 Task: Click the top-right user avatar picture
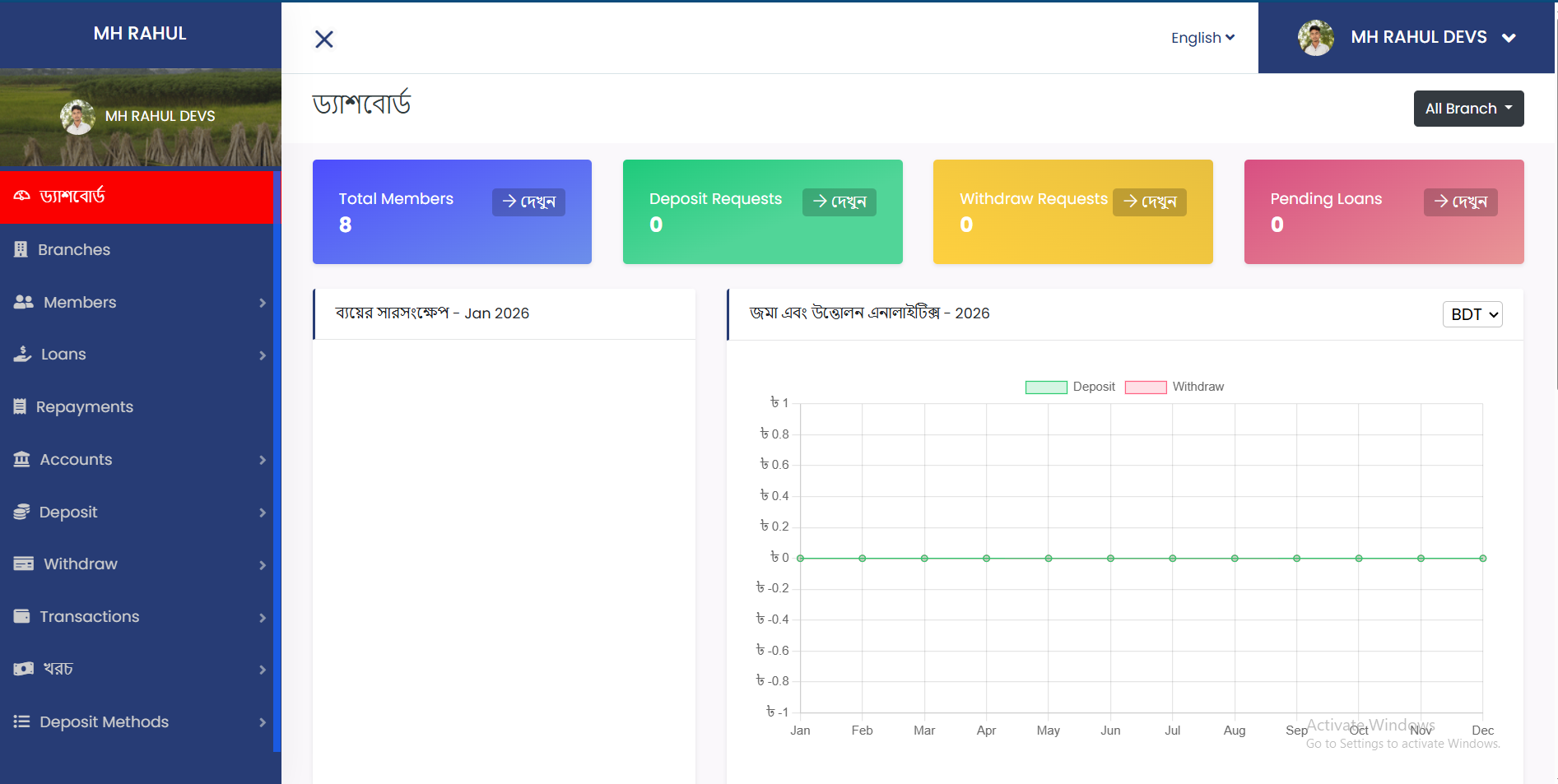[x=1316, y=38]
